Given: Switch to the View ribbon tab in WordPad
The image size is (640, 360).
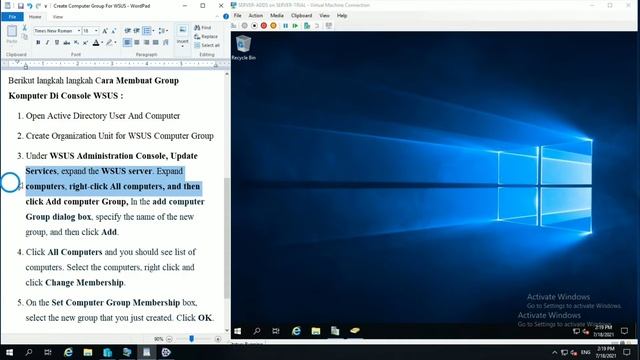Looking at the screenshot, I should tap(58, 17).
